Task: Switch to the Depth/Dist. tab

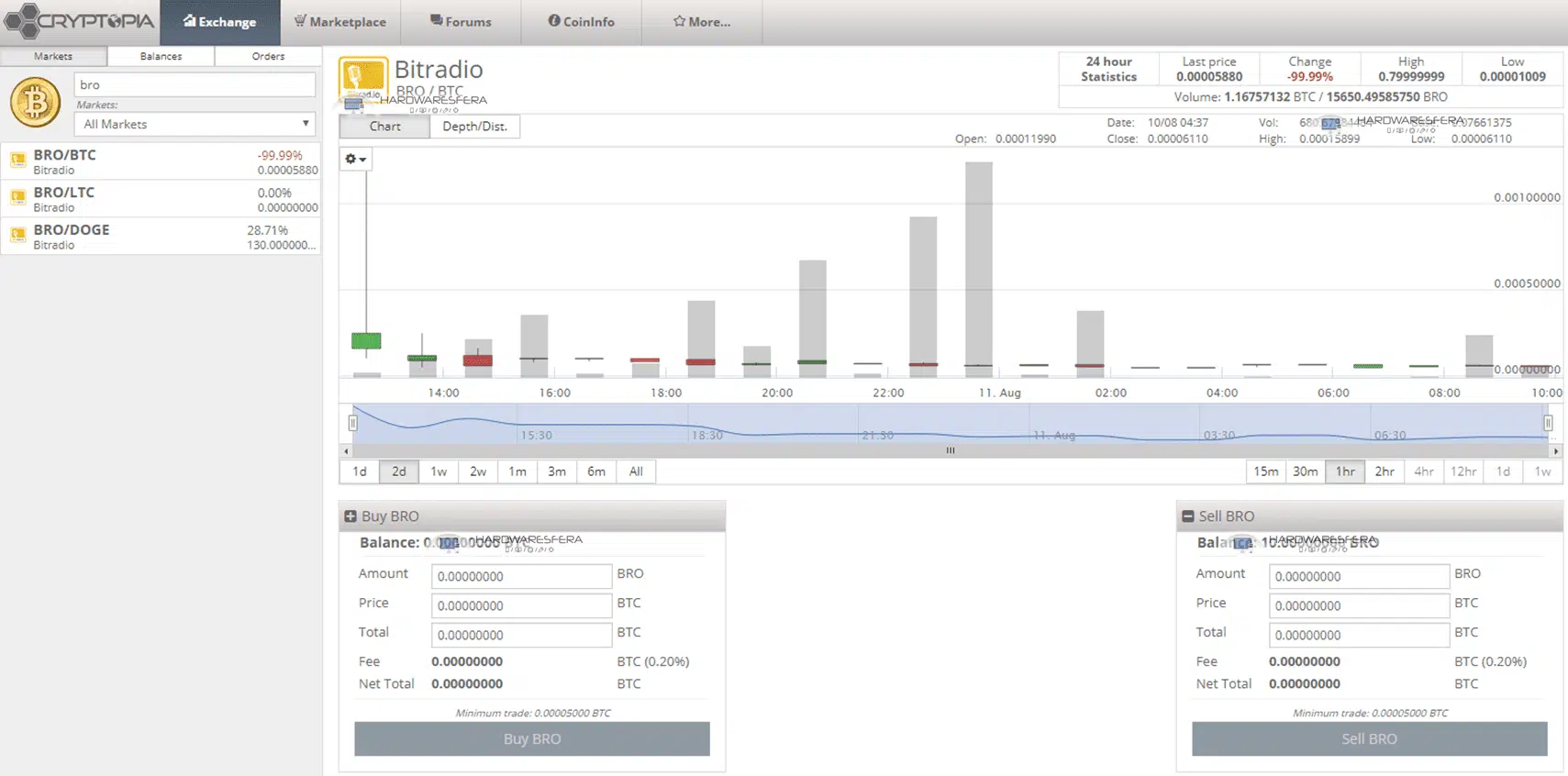Action: [474, 127]
